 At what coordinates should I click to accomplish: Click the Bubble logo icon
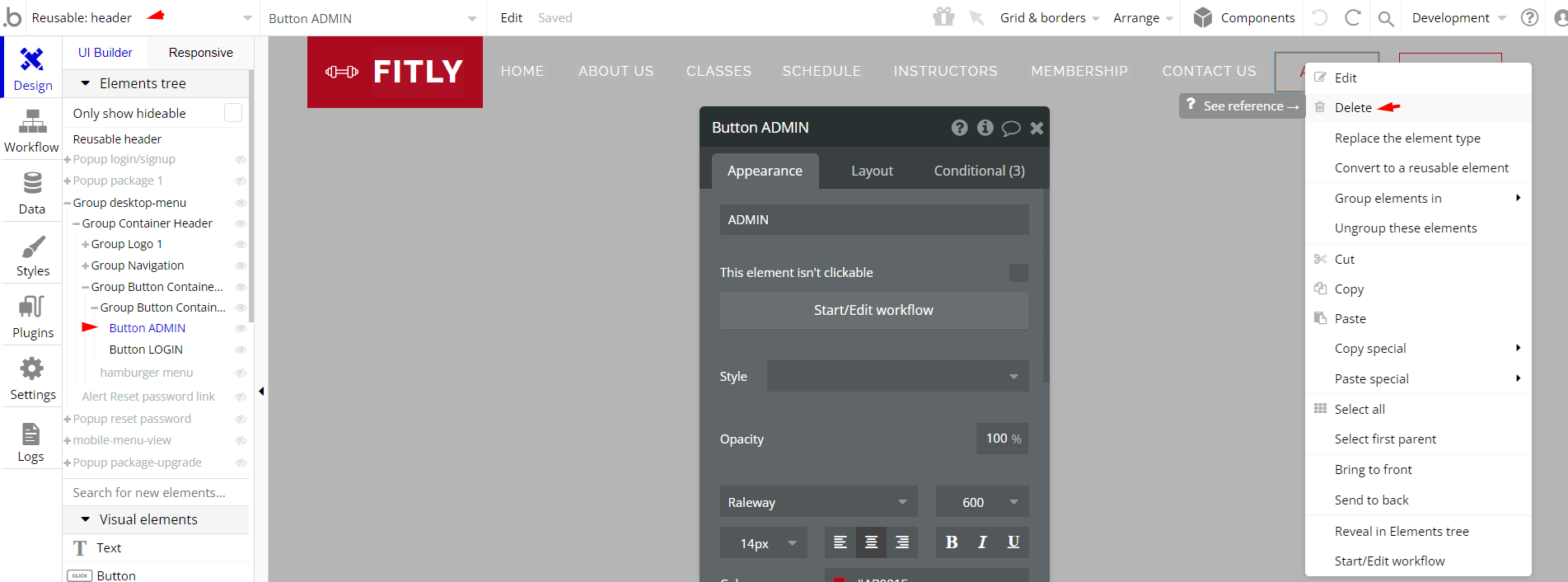[12, 16]
